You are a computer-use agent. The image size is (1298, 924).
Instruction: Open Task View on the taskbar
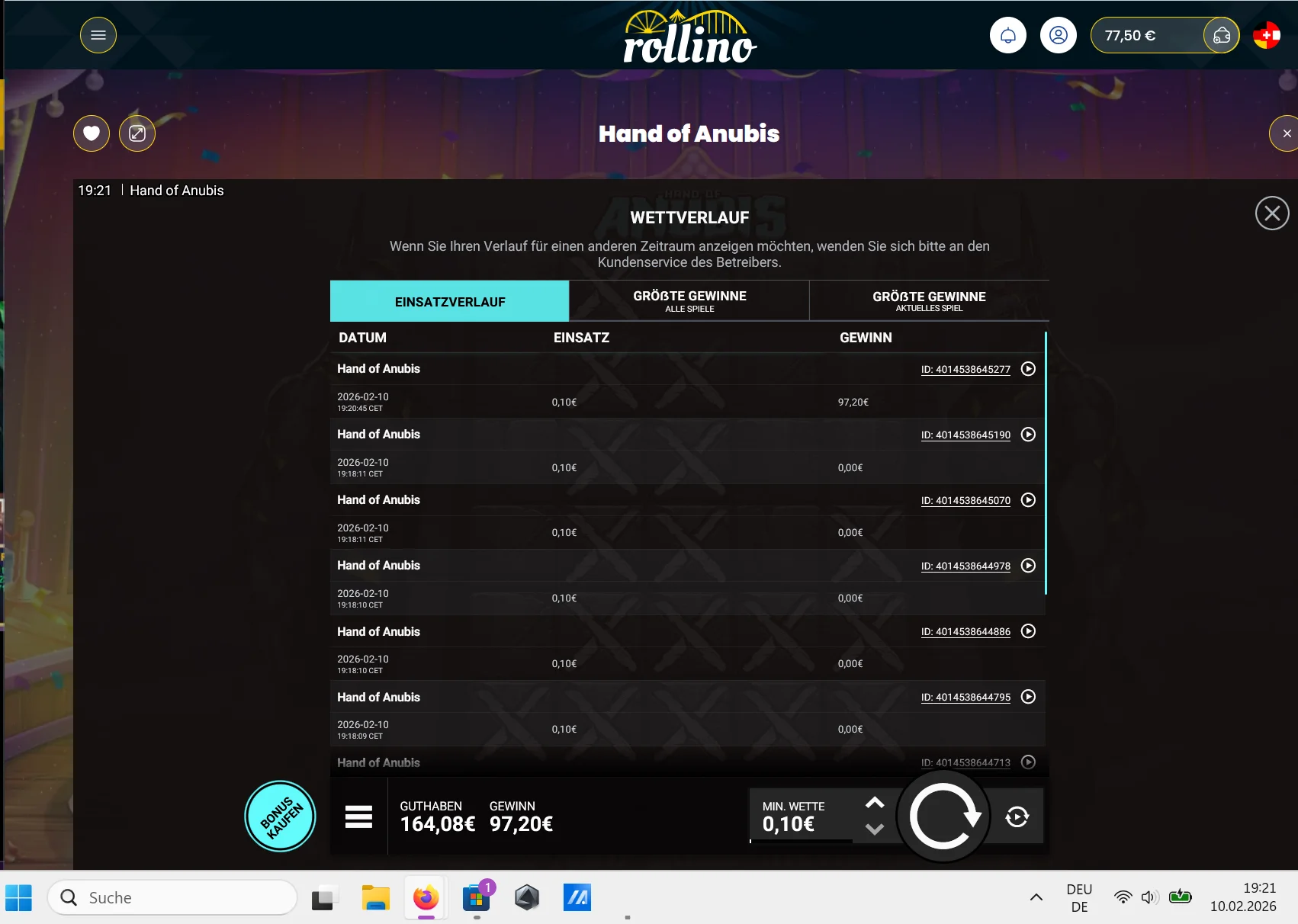tap(325, 898)
